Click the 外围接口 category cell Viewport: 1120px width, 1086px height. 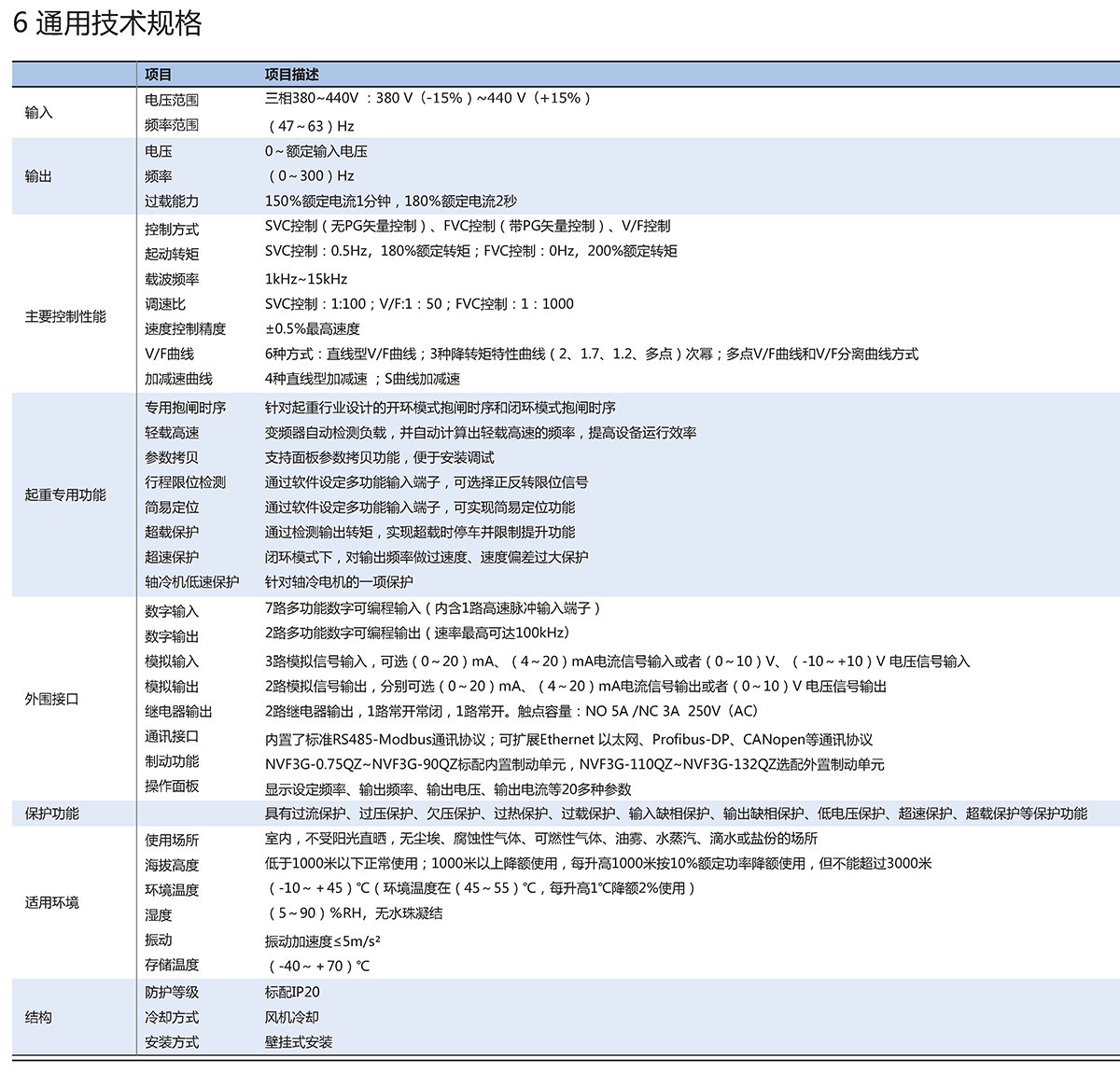point(52,699)
